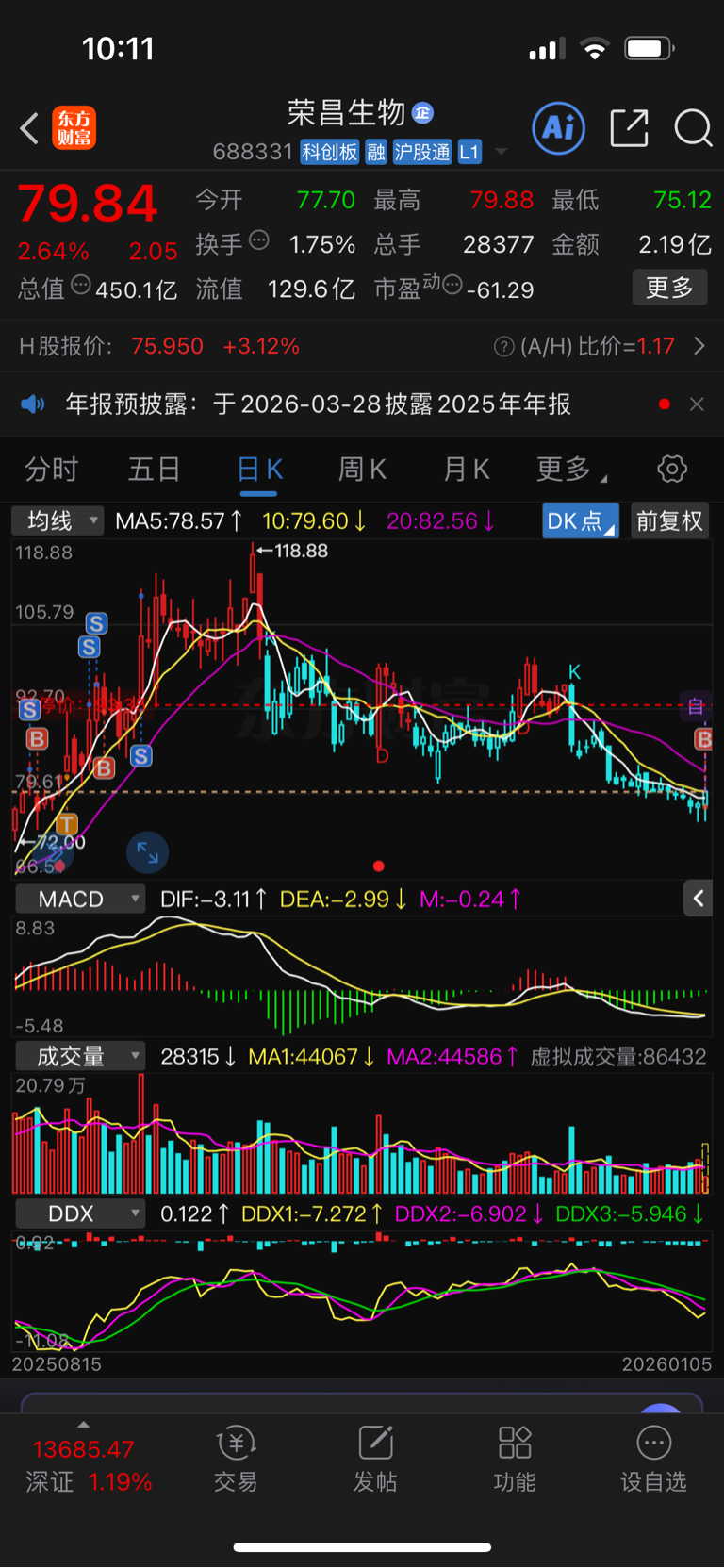Image resolution: width=724 pixels, height=1568 pixels.
Task: Tap the 沪股通 tag
Action: pos(422,152)
